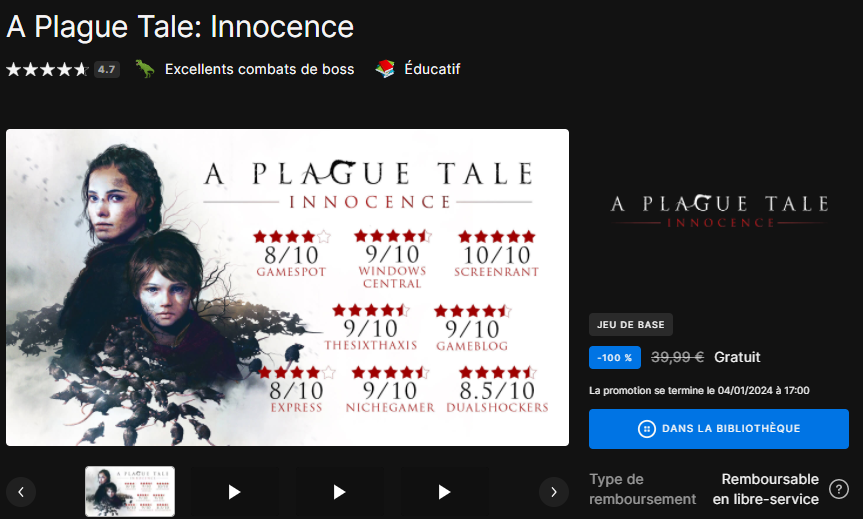
Task: Click the refund help question mark icon
Action: [840, 489]
